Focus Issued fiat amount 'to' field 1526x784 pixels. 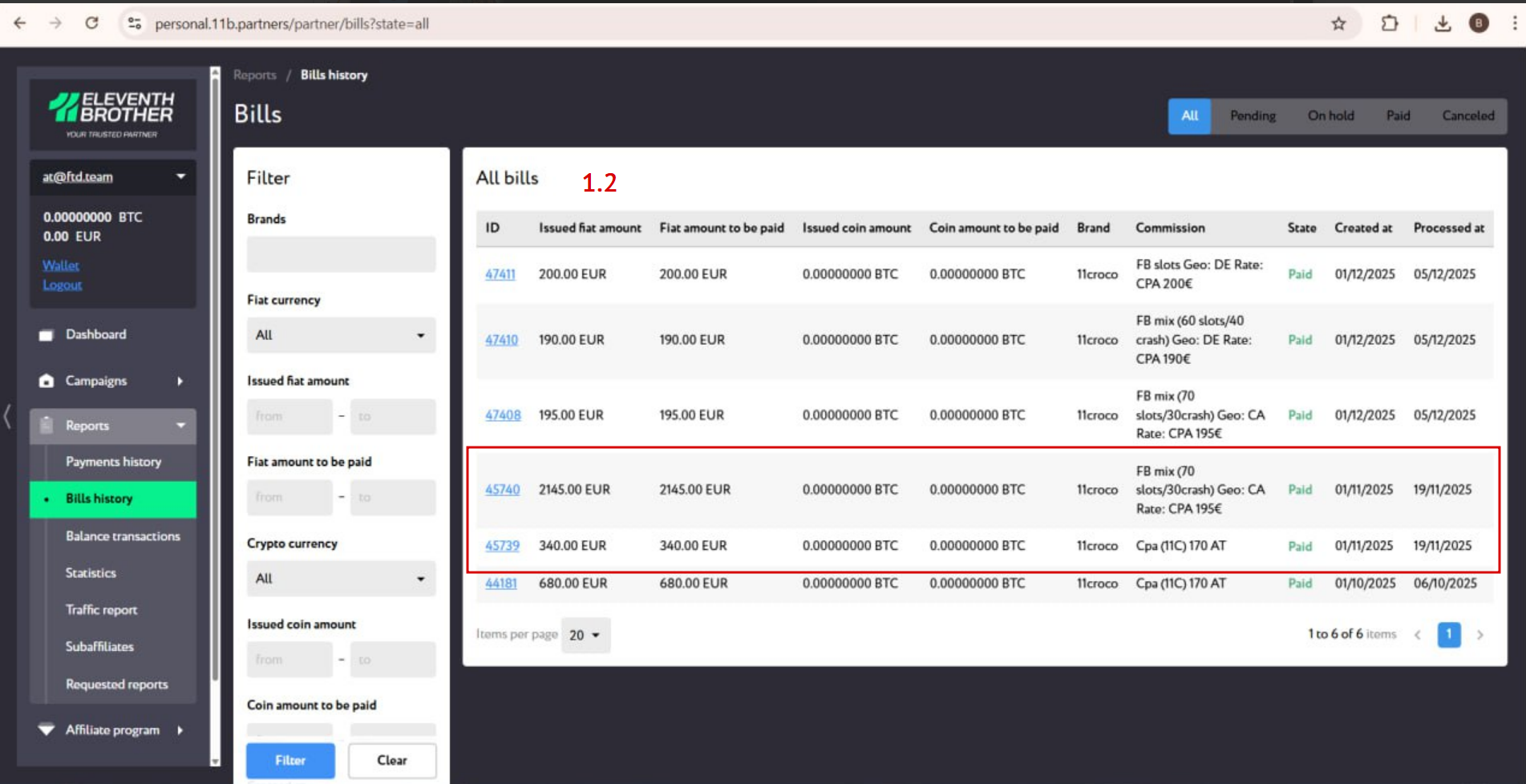point(393,417)
